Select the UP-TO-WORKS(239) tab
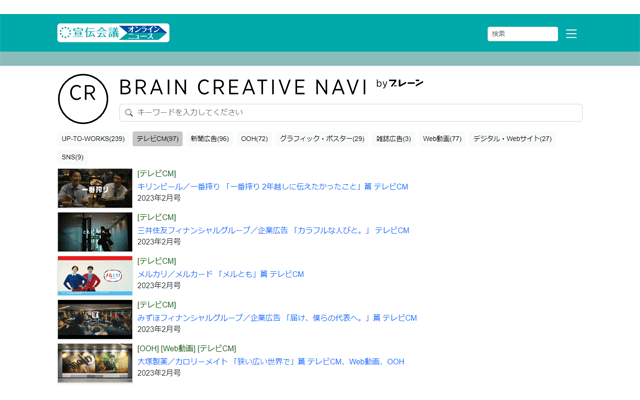Viewport: 640px width, 400px height. [x=93, y=139]
